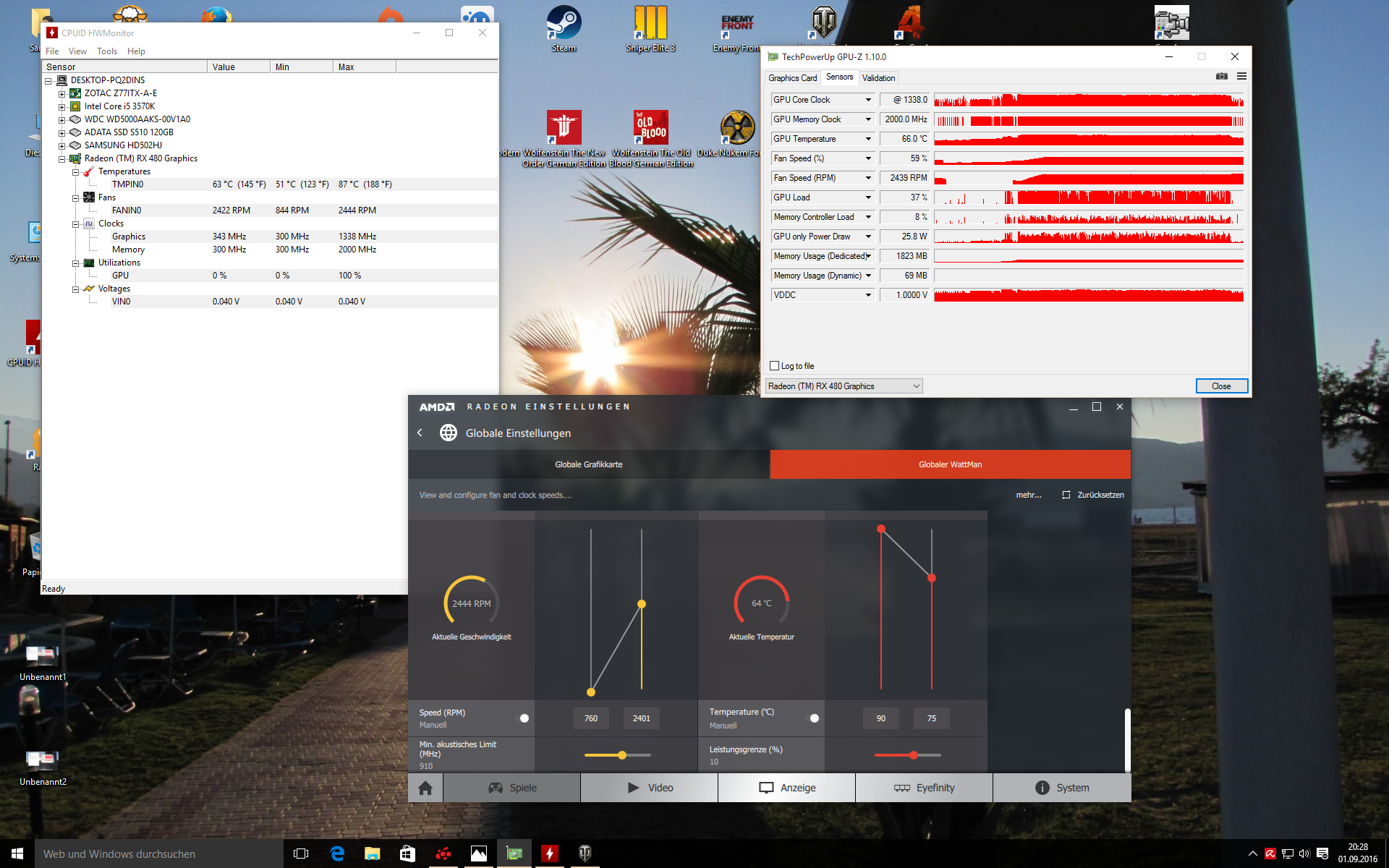Open the GPU-Z hamburger menu icon

click(x=1241, y=77)
